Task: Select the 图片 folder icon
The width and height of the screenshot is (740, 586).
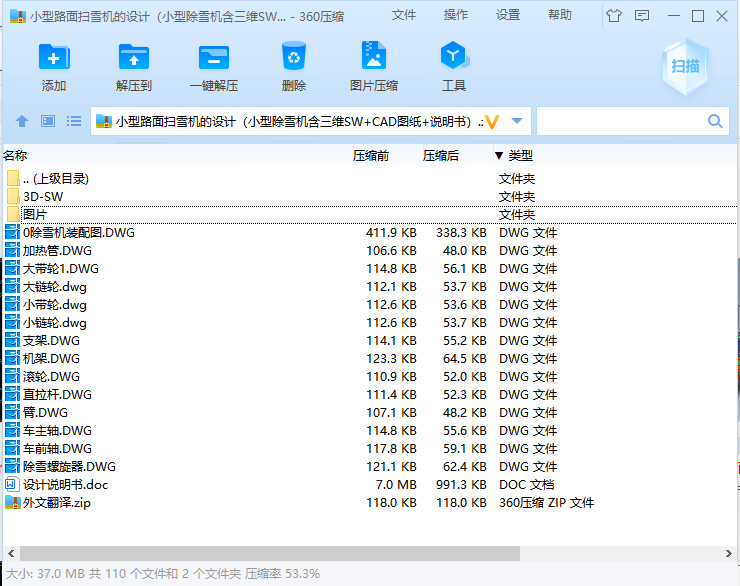Action: click(13, 214)
